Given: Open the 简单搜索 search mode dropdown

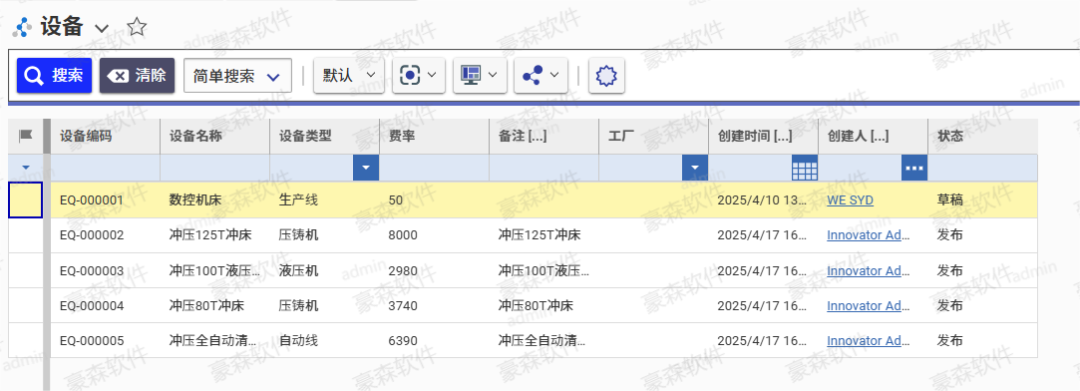Looking at the screenshot, I should tap(238, 76).
